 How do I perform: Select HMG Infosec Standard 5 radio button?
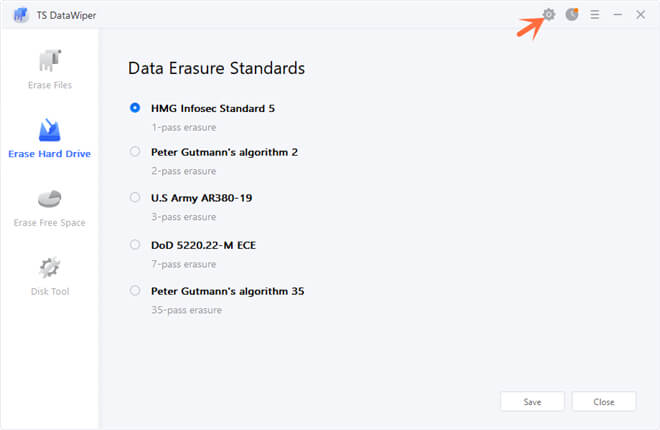(x=135, y=108)
